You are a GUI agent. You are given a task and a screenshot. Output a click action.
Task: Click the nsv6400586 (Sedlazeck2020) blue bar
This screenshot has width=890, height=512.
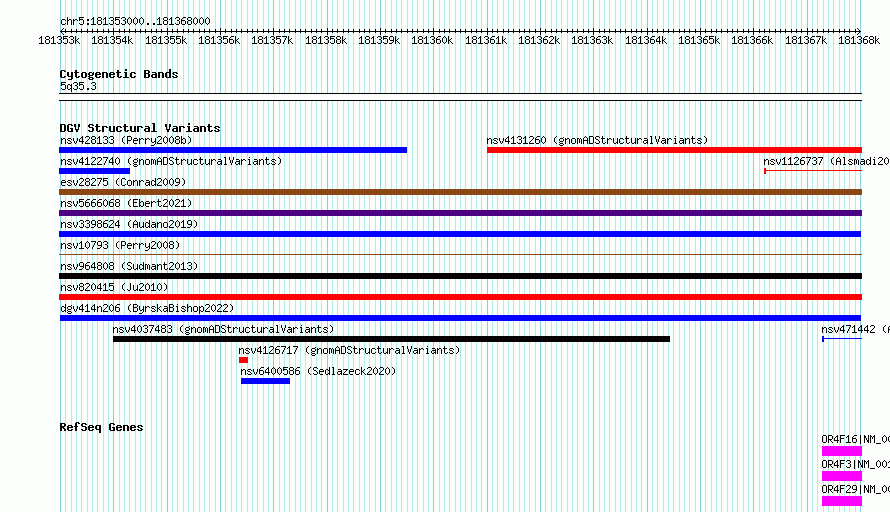tap(266, 381)
